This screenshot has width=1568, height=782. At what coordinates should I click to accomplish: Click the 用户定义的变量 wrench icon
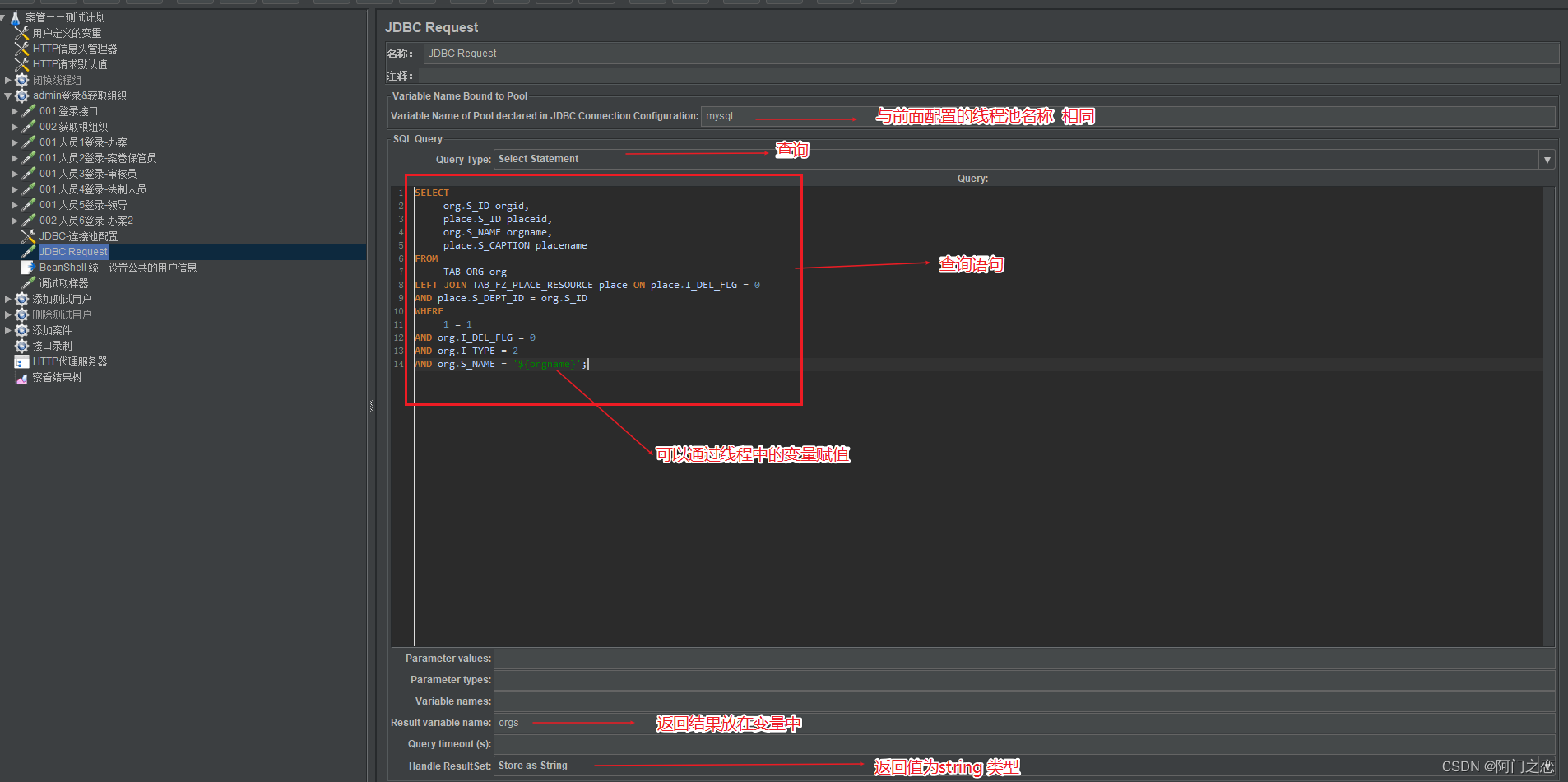coord(22,33)
